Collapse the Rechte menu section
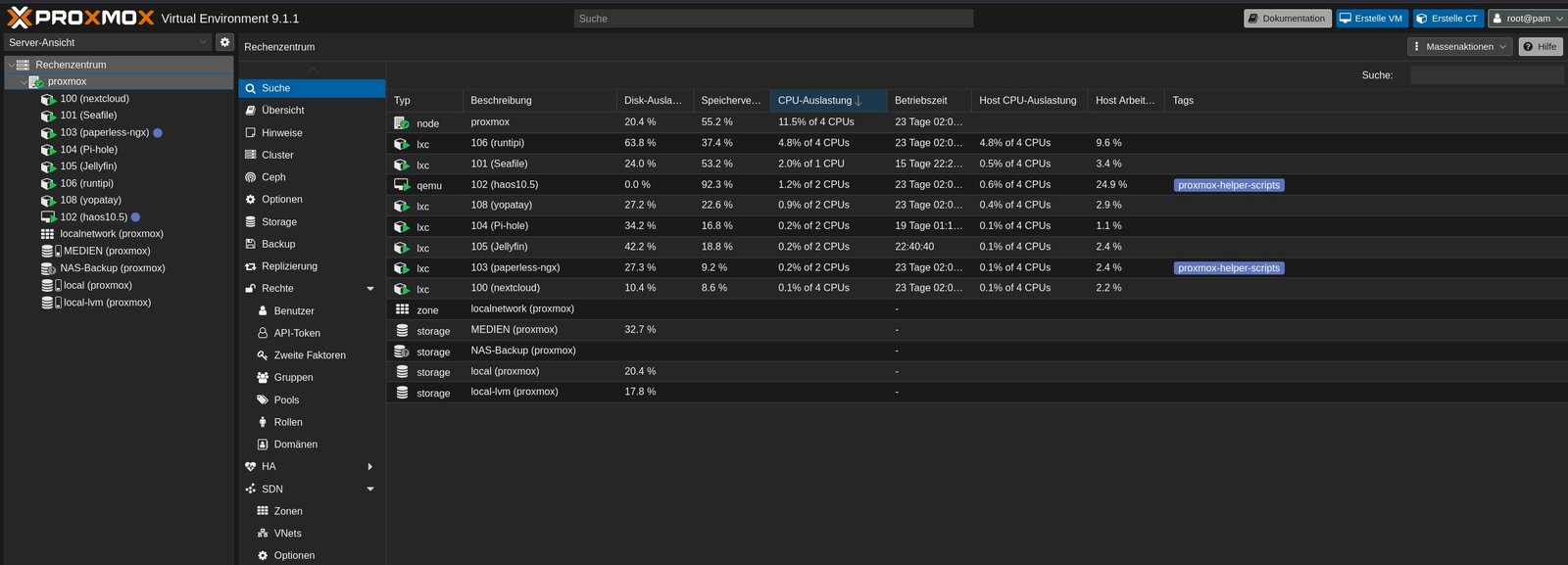The image size is (1568, 565). [370, 289]
